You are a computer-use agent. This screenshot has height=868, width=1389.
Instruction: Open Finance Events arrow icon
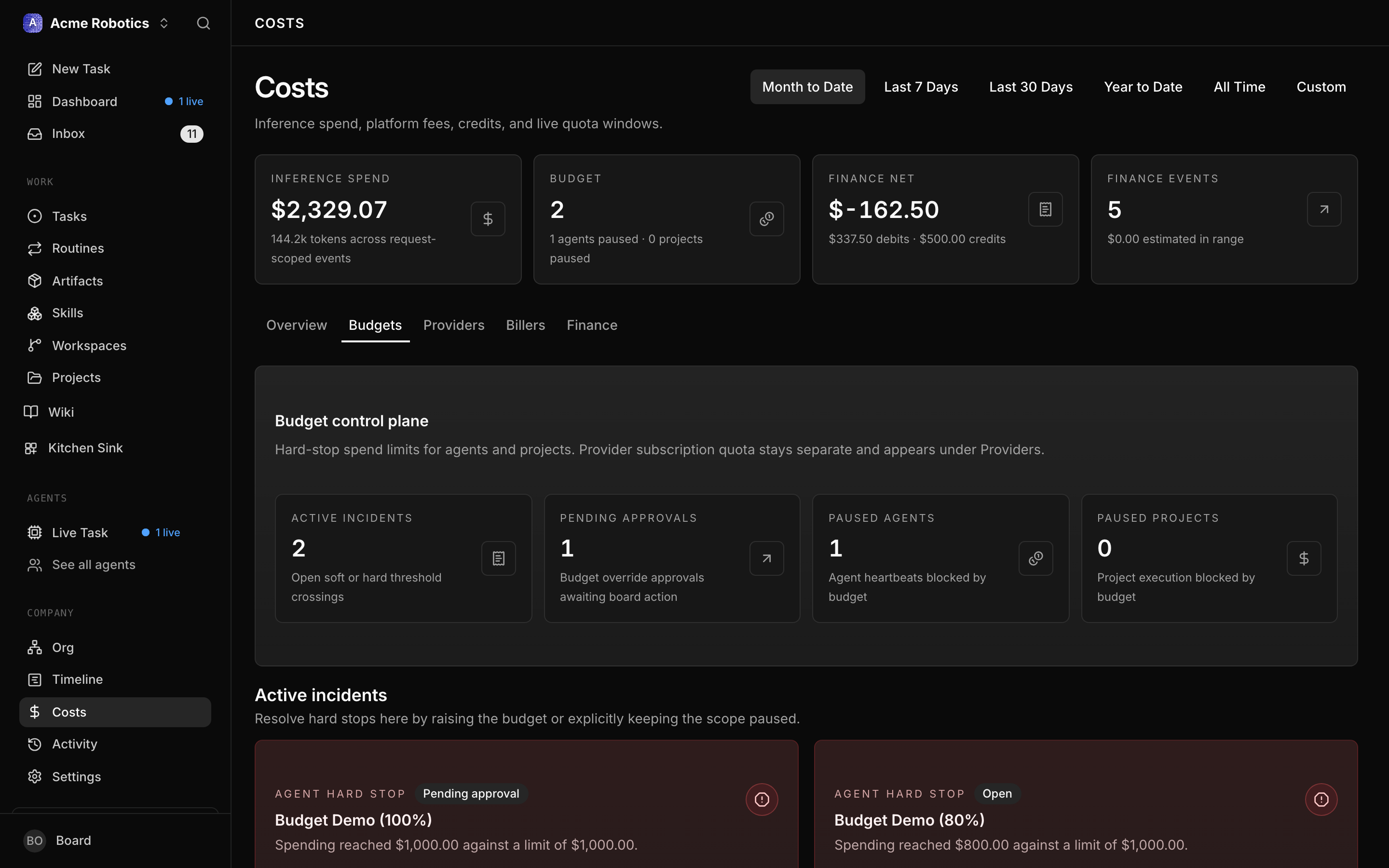click(1324, 210)
